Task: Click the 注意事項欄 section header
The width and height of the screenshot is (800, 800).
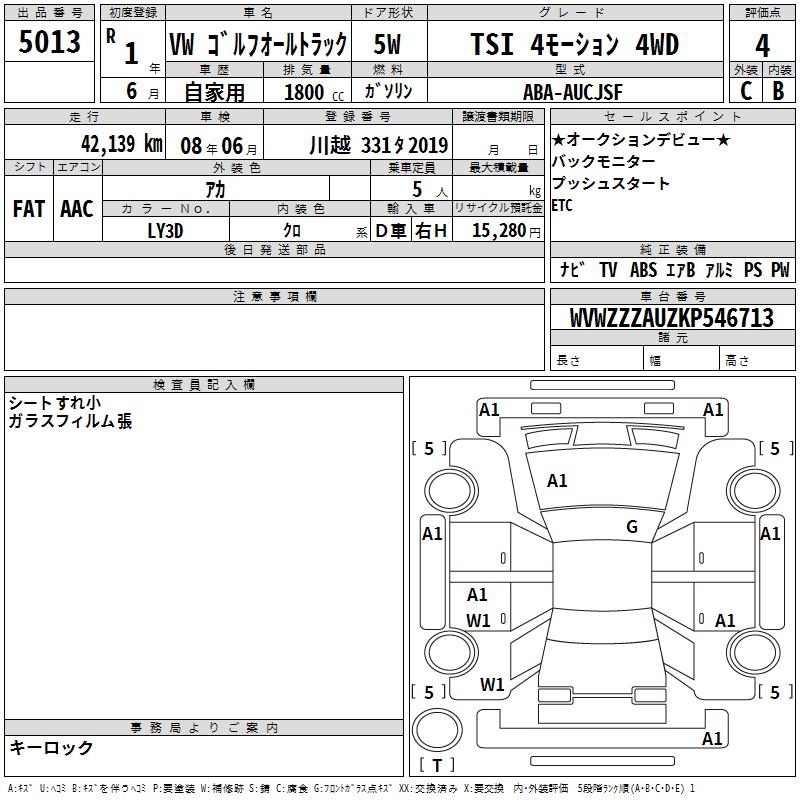Action: point(274,296)
